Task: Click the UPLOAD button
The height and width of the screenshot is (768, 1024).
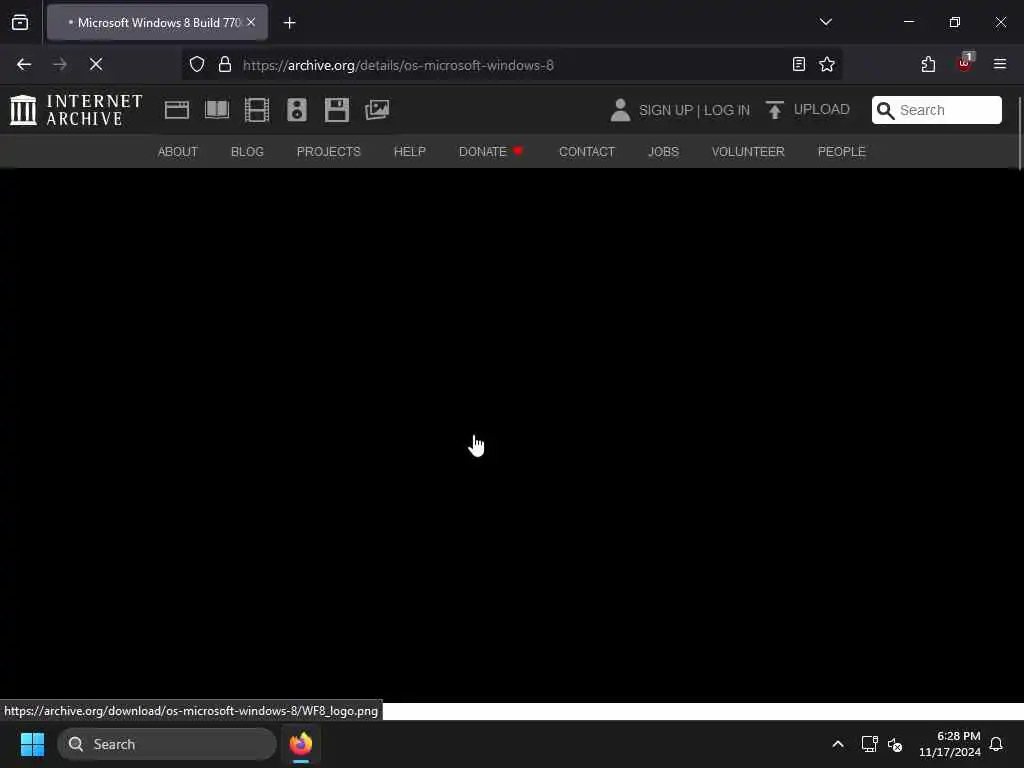Action: click(808, 110)
